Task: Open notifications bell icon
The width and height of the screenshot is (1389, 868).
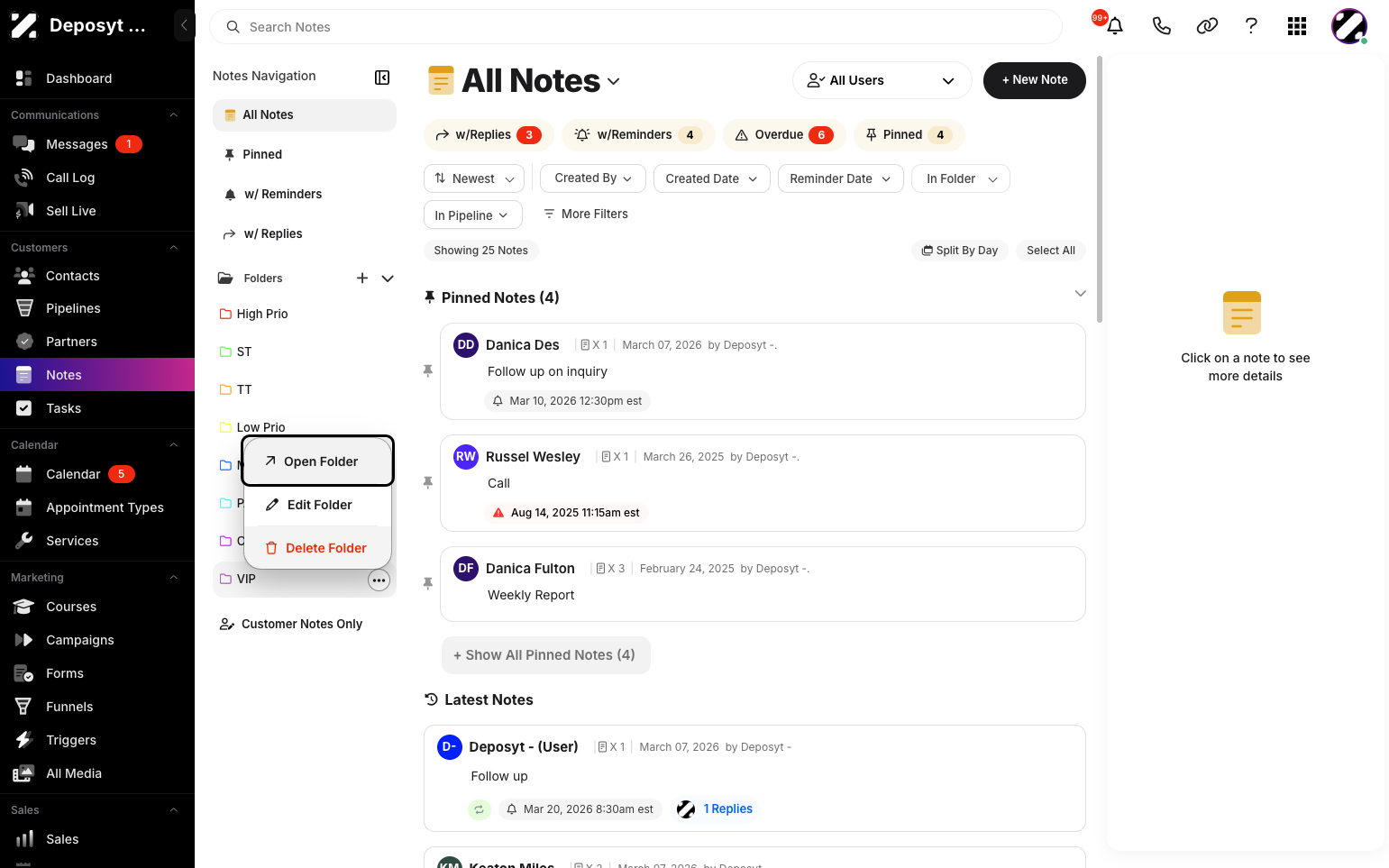Action: pyautogui.click(x=1115, y=26)
